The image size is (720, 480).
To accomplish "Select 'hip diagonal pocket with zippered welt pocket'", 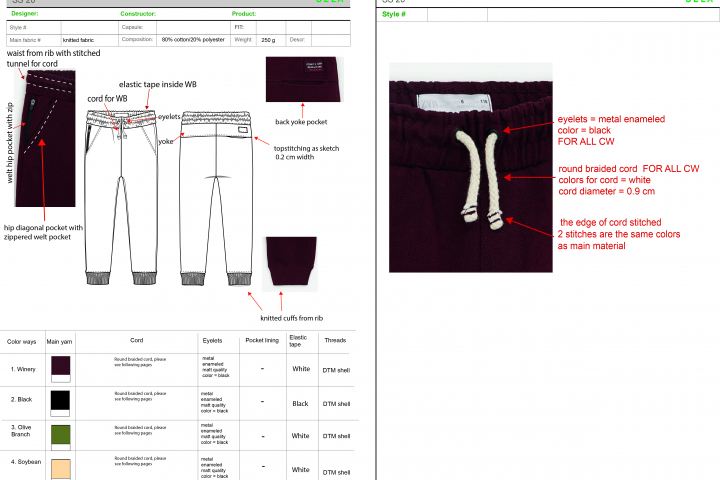I will (43, 232).
